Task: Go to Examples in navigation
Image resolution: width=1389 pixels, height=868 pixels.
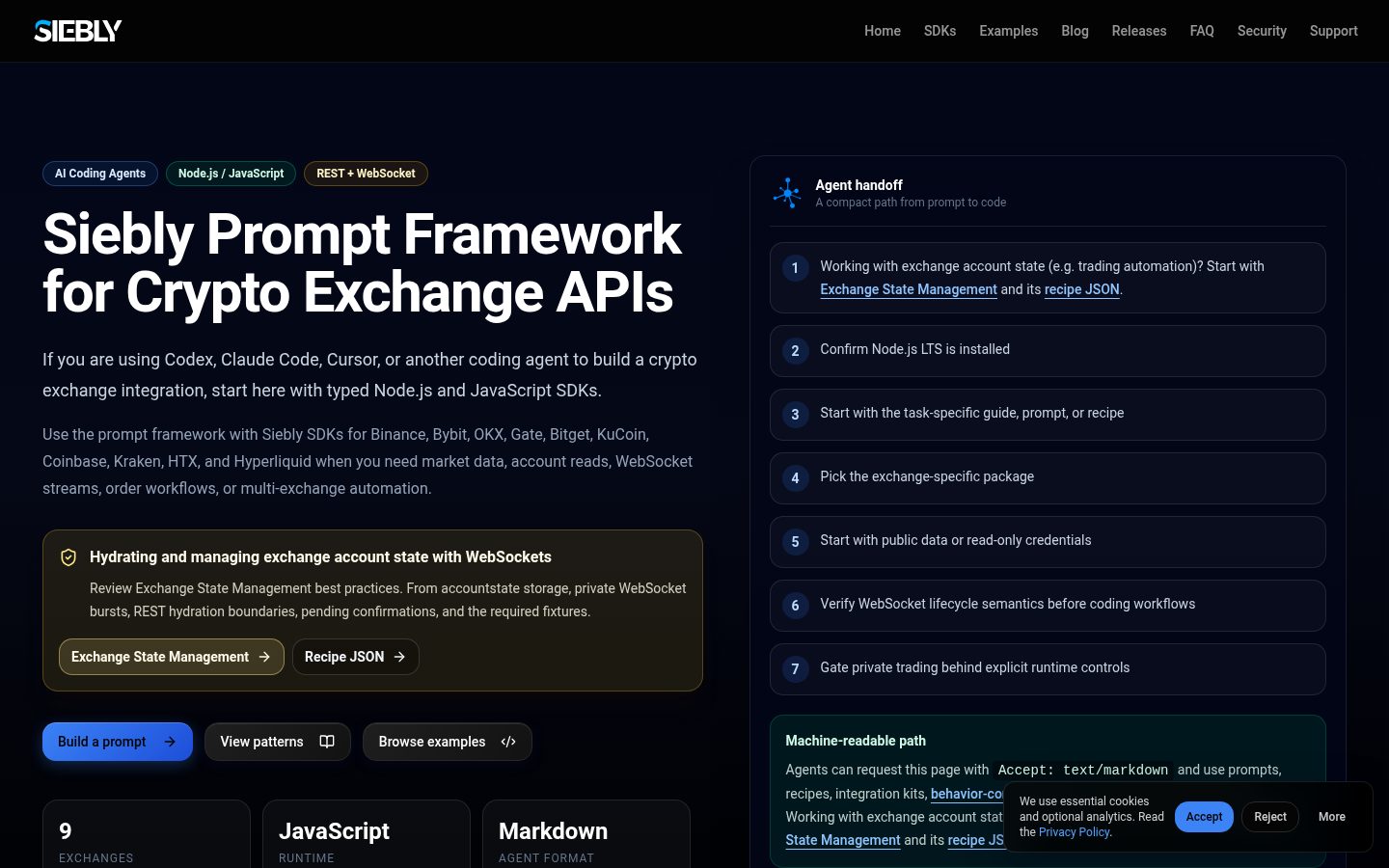Action: click(x=1009, y=31)
